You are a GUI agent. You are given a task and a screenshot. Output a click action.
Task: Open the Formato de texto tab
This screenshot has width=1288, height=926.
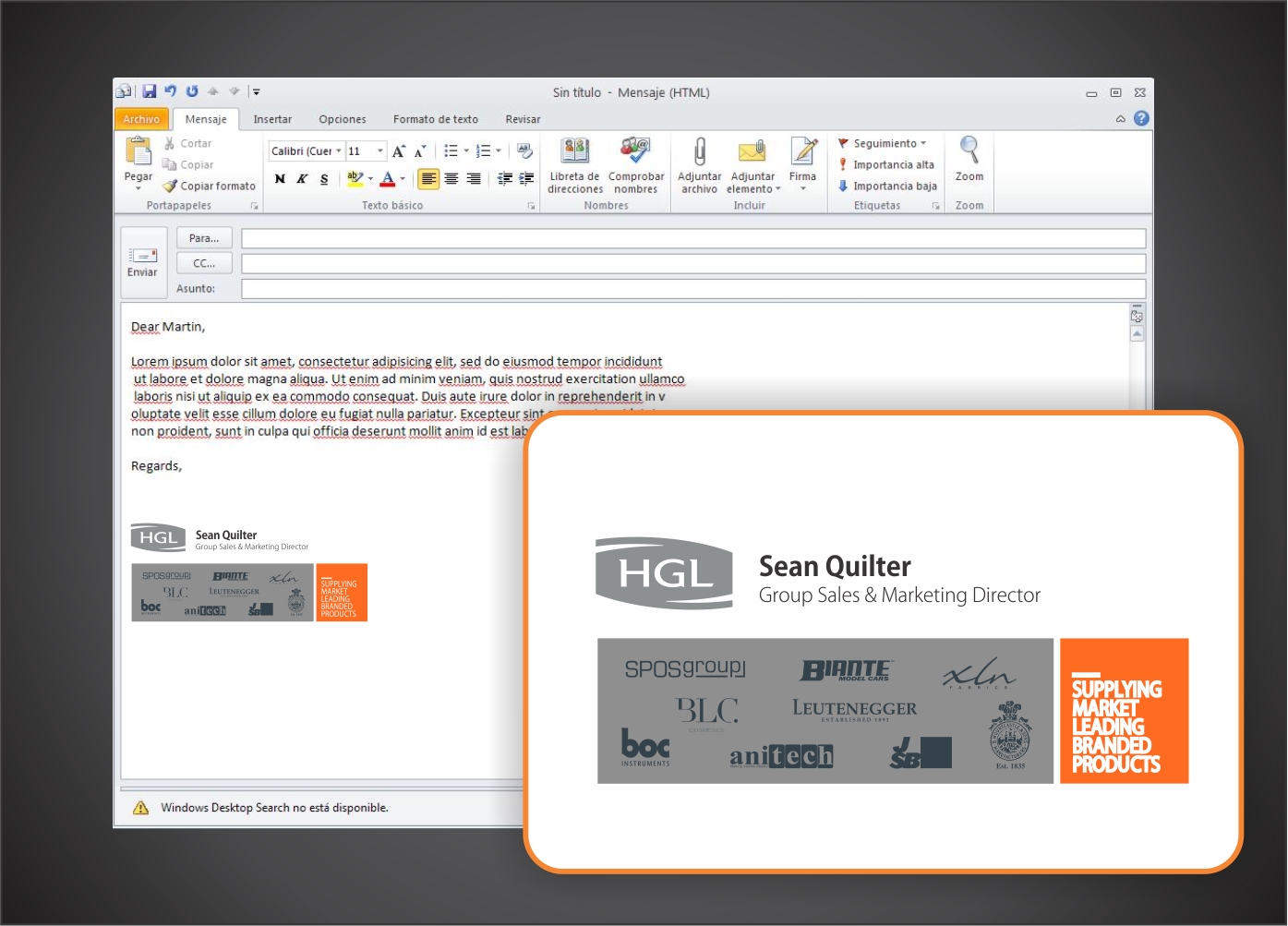(435, 119)
